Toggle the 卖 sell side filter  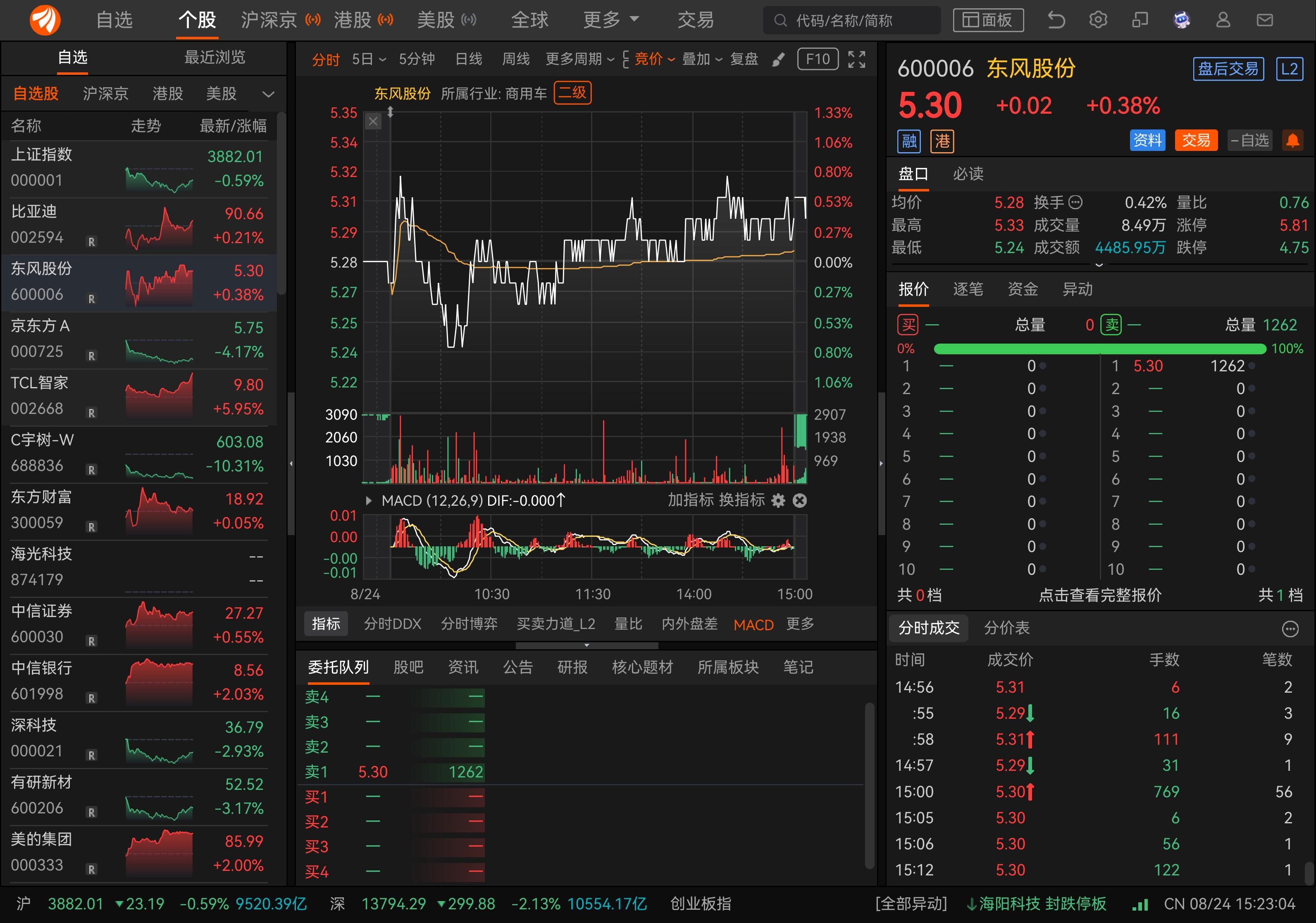click(1111, 325)
